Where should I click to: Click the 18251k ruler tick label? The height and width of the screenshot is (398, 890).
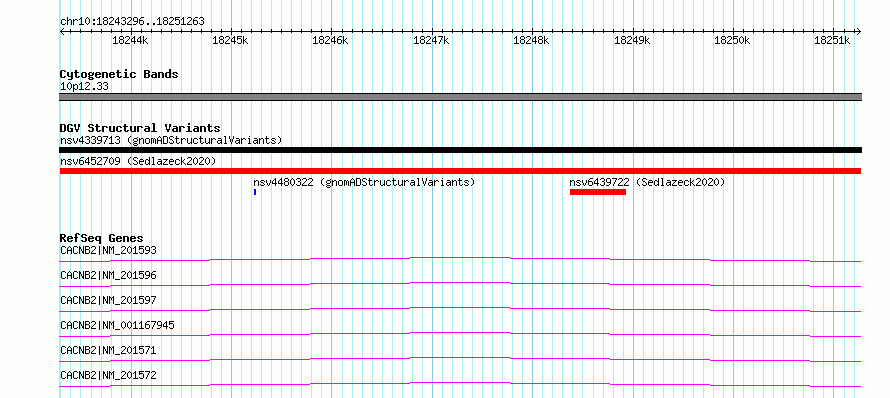coord(832,40)
